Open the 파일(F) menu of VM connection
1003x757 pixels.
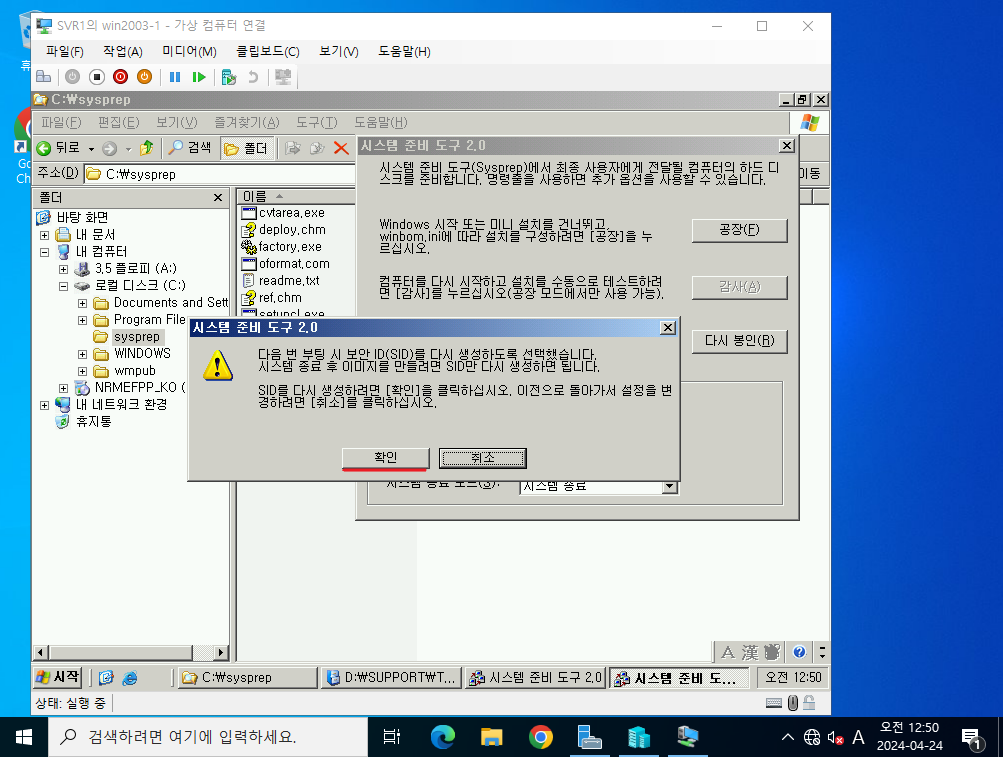point(65,51)
